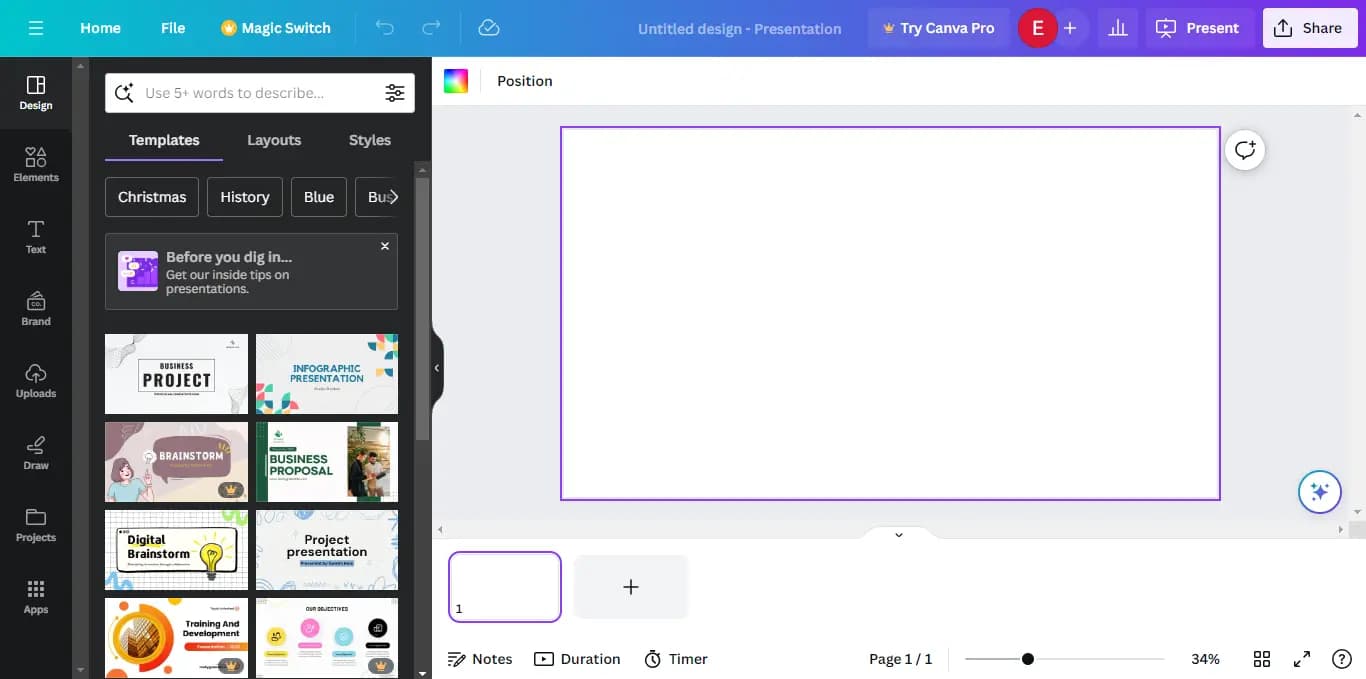Choose the Digital Brainstorm template

(x=176, y=550)
